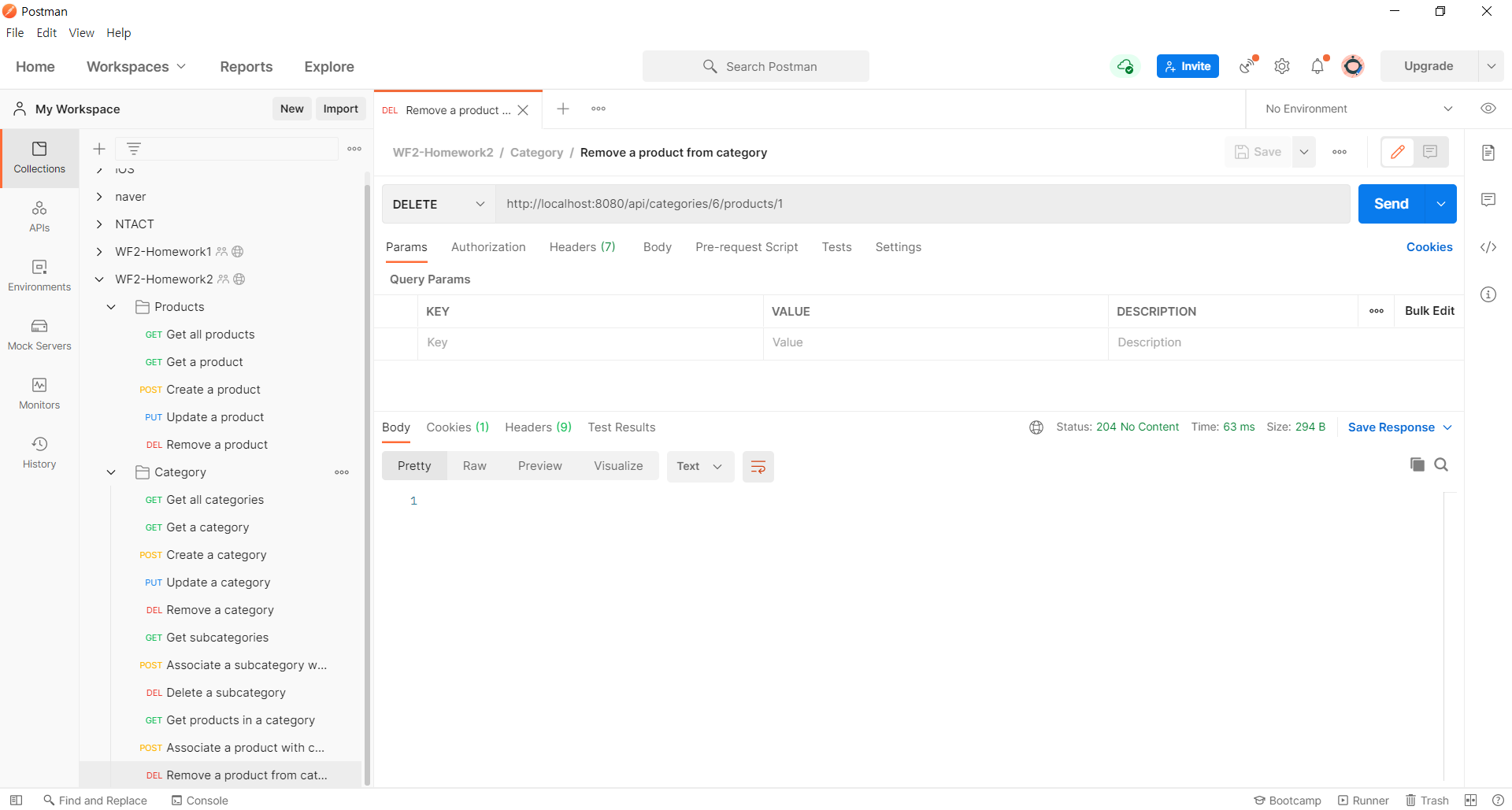Collapse the WF2-Homework2 collection
Image resolution: width=1512 pixels, height=810 pixels.
click(x=99, y=279)
